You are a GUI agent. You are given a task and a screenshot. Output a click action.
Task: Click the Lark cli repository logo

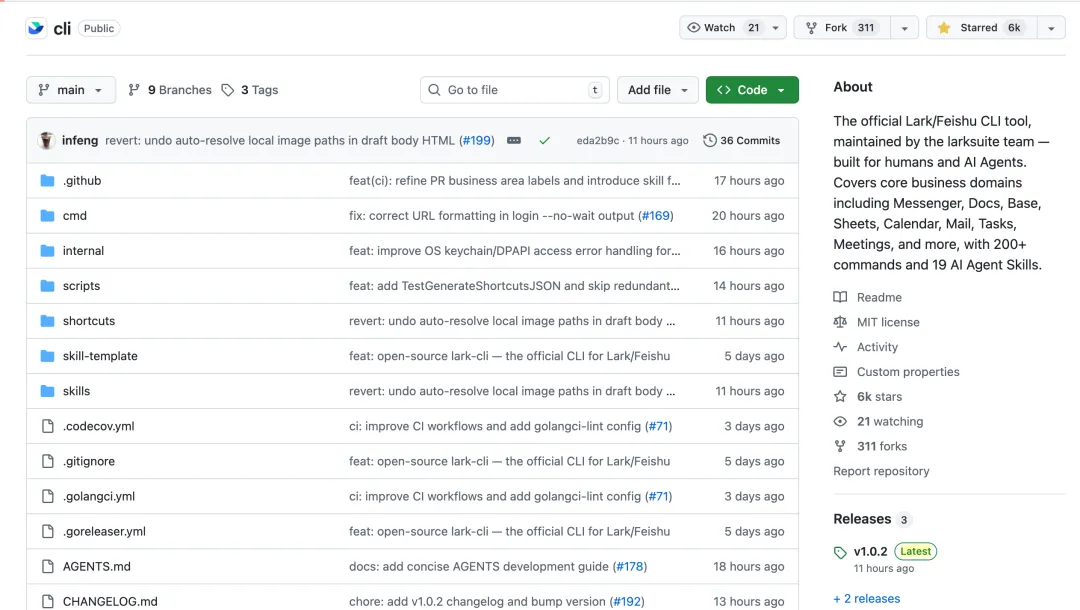[x=36, y=28]
